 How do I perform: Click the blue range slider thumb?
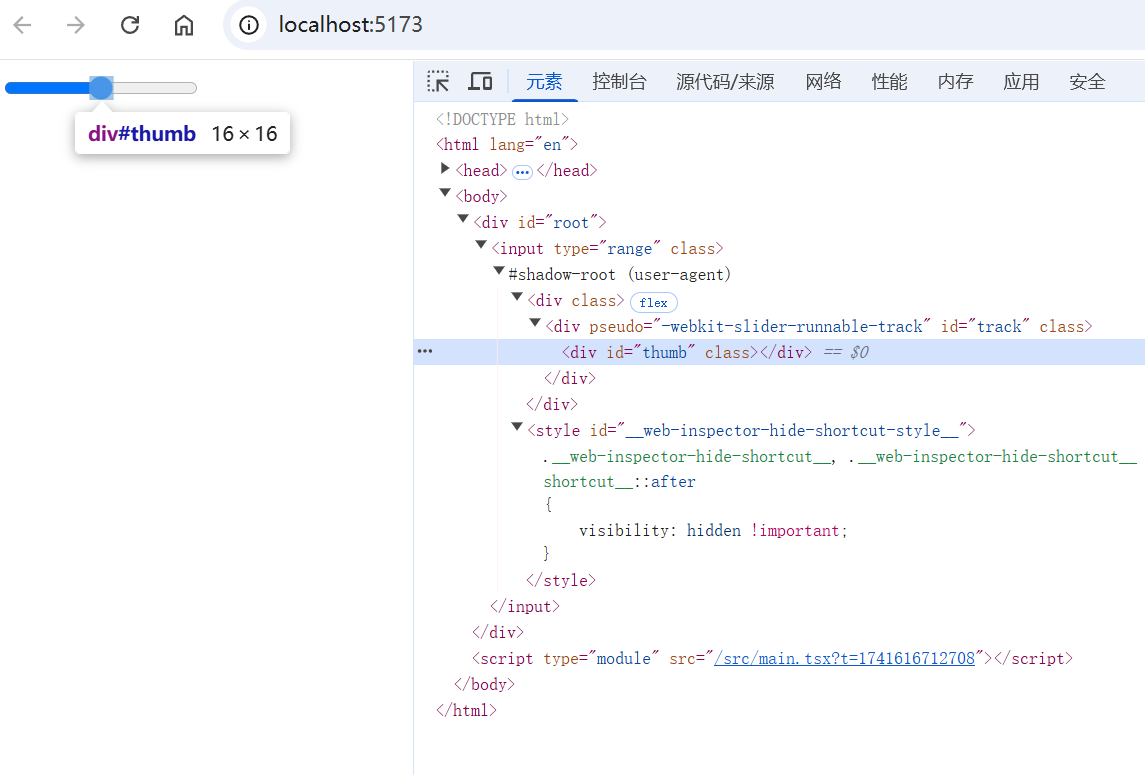pos(102,88)
